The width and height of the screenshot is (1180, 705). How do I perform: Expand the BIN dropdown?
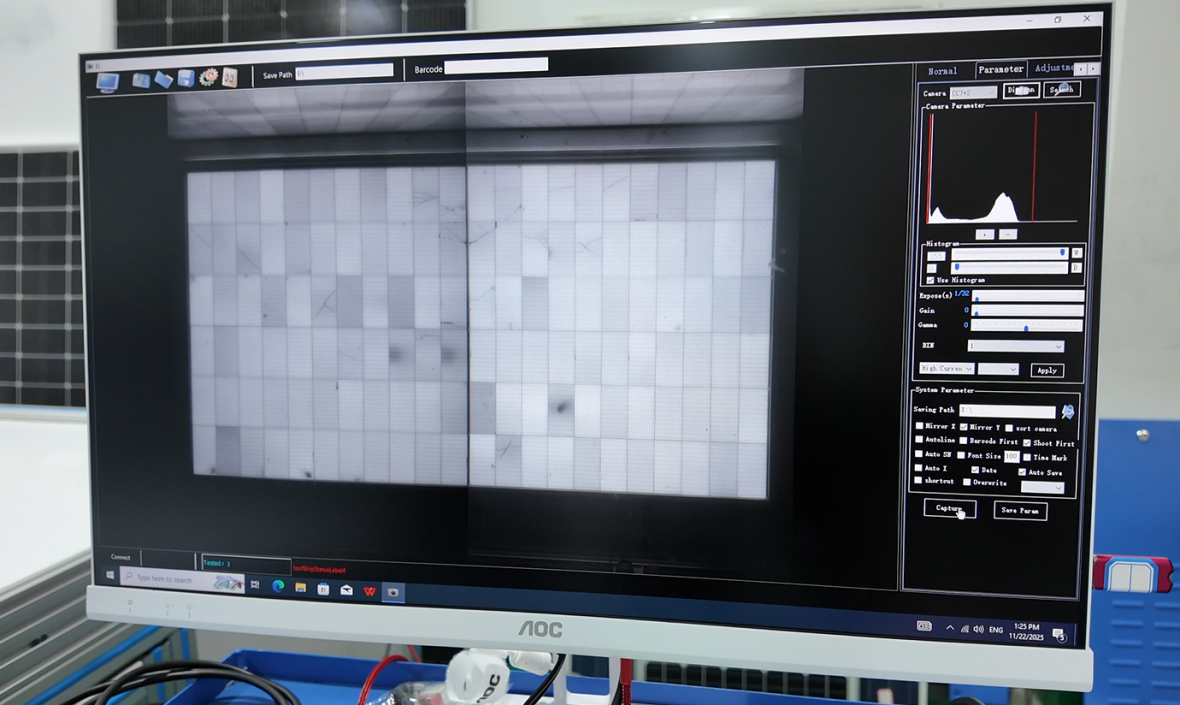pyautogui.click(x=1016, y=347)
